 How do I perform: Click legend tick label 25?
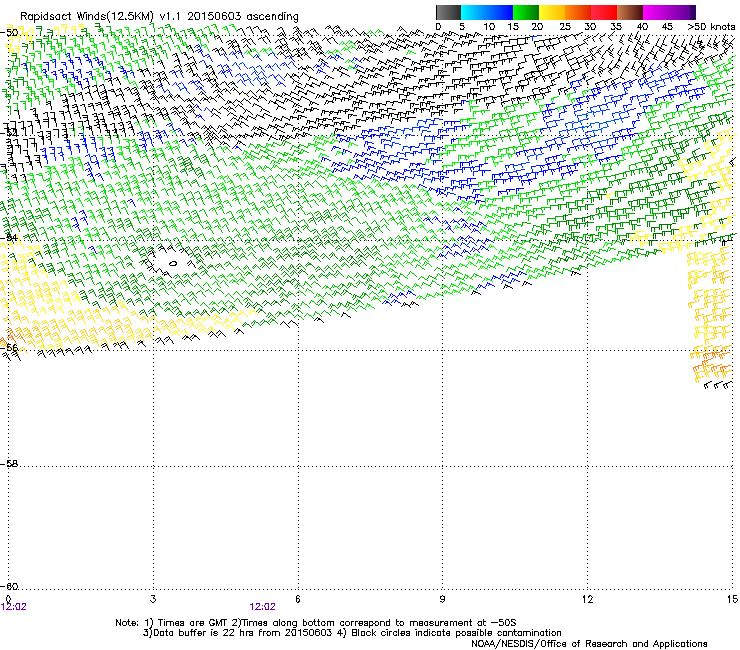coord(564,27)
